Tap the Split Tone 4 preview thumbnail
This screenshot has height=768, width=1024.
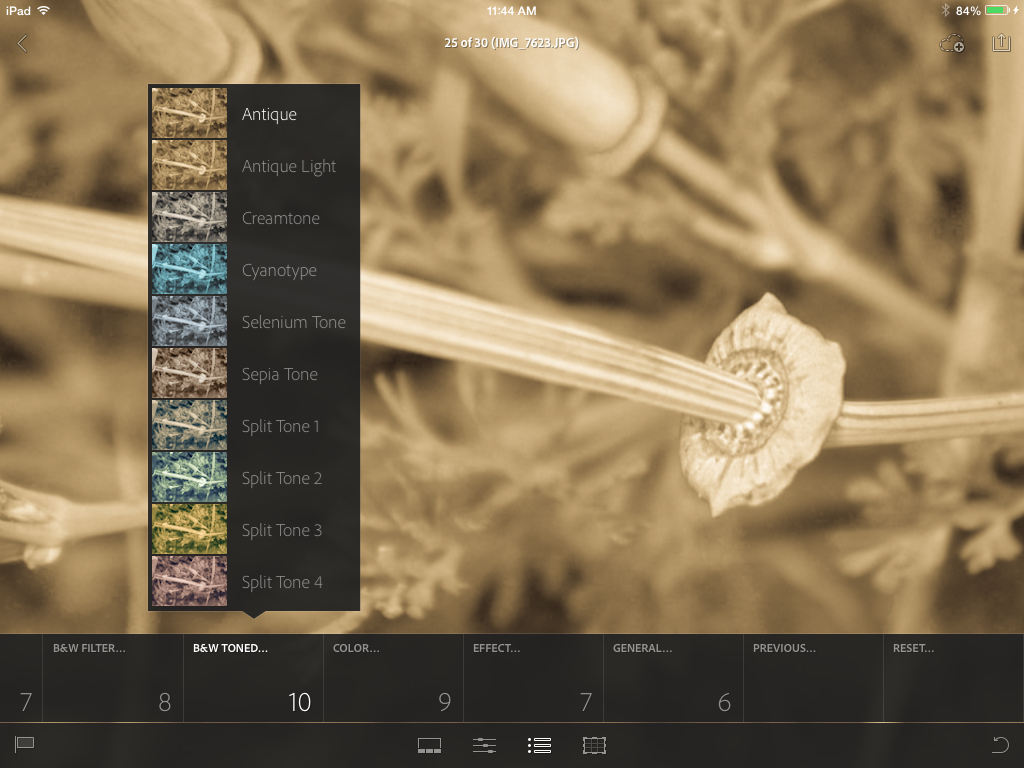189,581
